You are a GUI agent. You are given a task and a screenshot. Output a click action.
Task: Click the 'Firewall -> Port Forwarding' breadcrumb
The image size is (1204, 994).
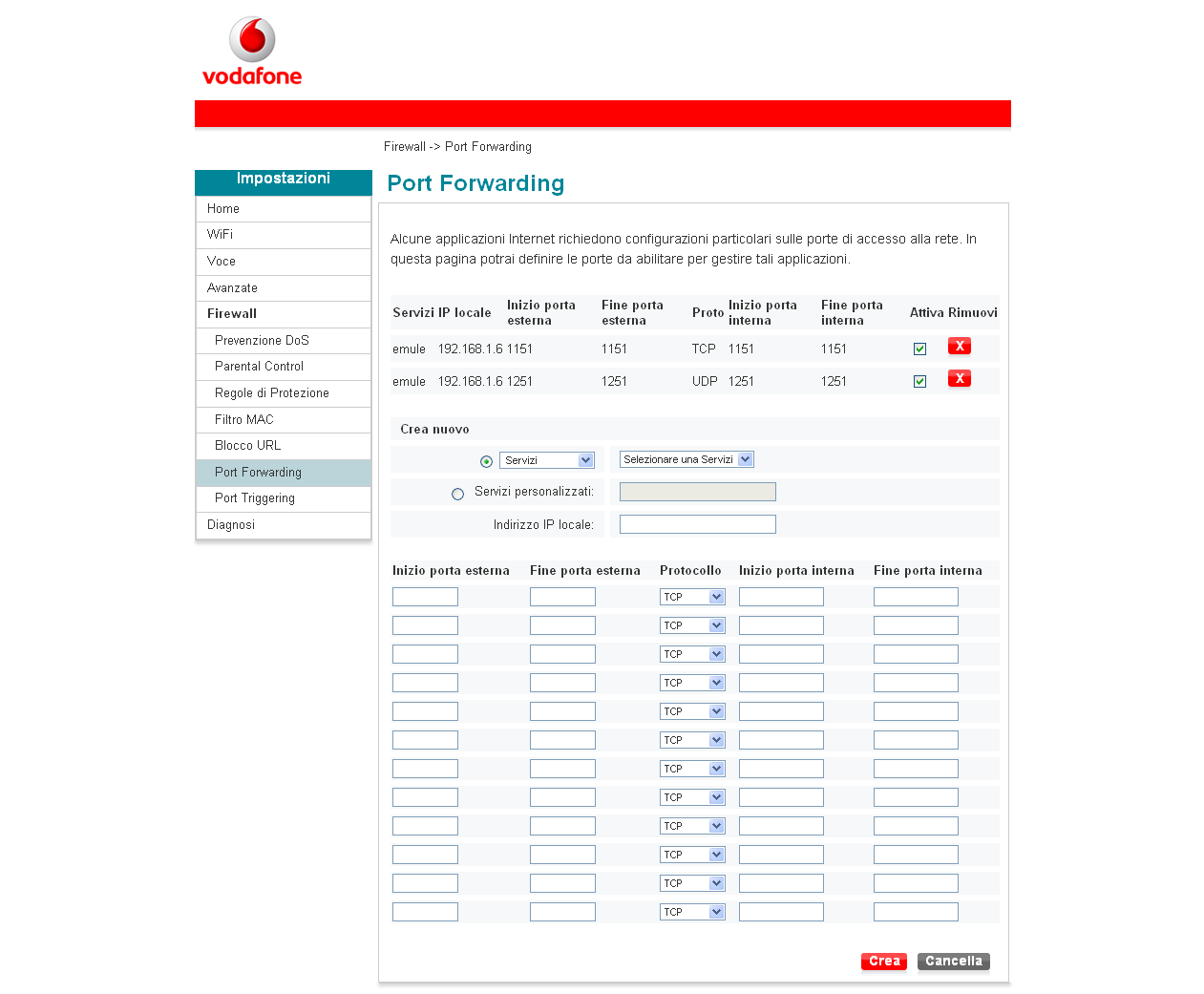click(x=457, y=147)
